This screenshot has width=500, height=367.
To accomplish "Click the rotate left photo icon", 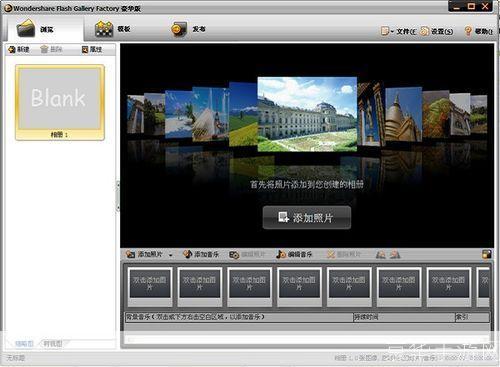I will click(x=381, y=255).
